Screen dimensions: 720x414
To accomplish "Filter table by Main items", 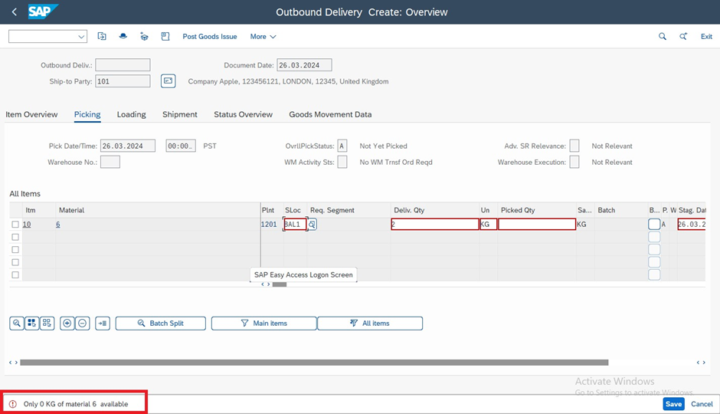I will [x=264, y=323].
